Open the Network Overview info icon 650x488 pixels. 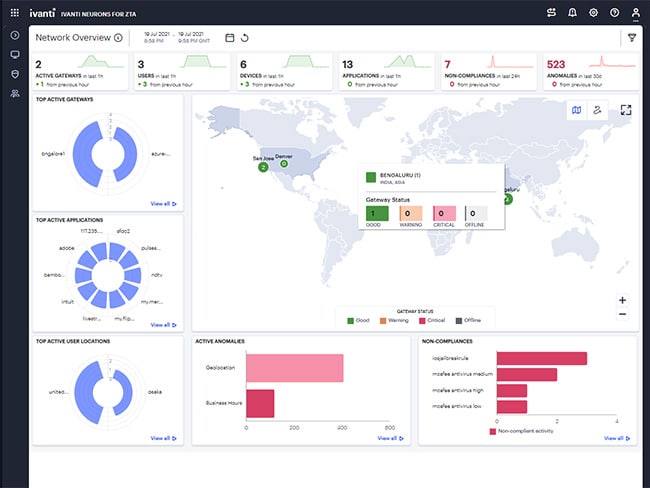click(x=118, y=38)
